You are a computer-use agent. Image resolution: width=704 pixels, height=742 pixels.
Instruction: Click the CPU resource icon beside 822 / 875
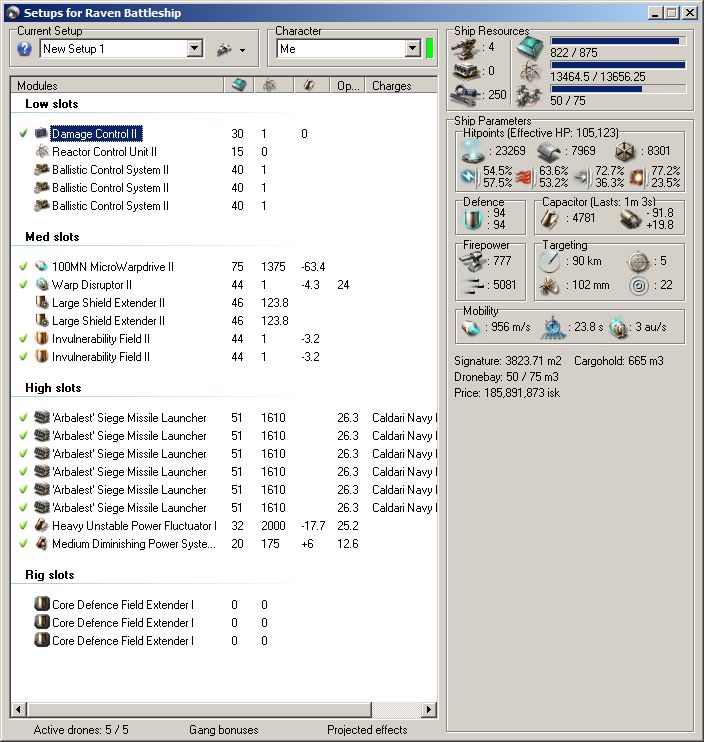click(530, 48)
